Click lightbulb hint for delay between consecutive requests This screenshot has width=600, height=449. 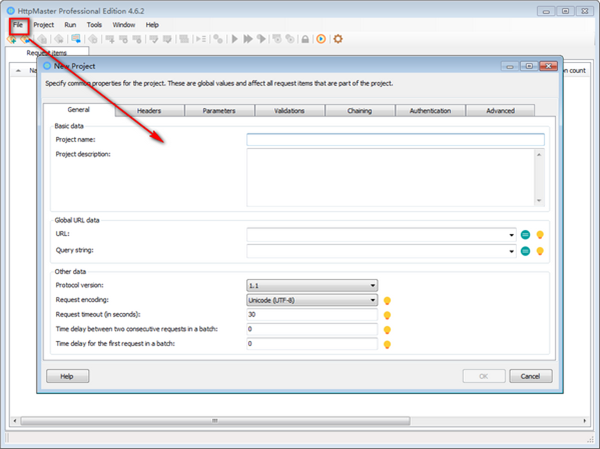tap(386, 329)
